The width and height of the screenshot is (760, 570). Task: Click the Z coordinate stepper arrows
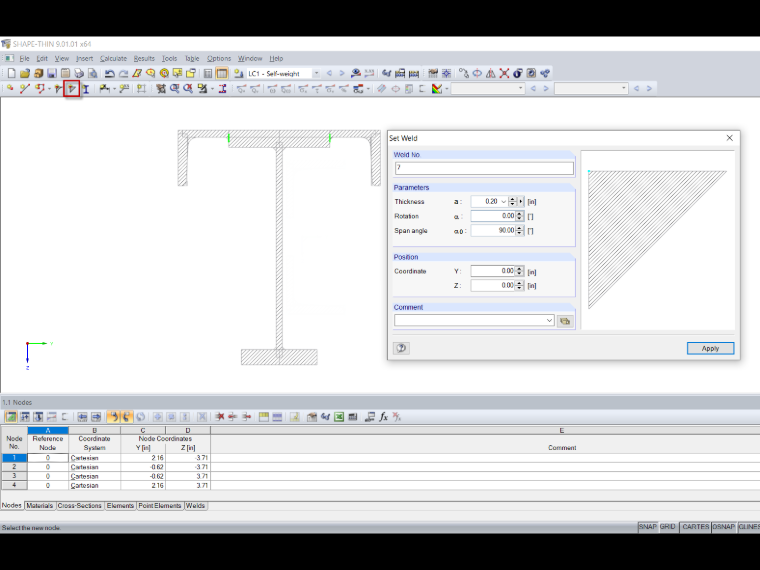(520, 285)
